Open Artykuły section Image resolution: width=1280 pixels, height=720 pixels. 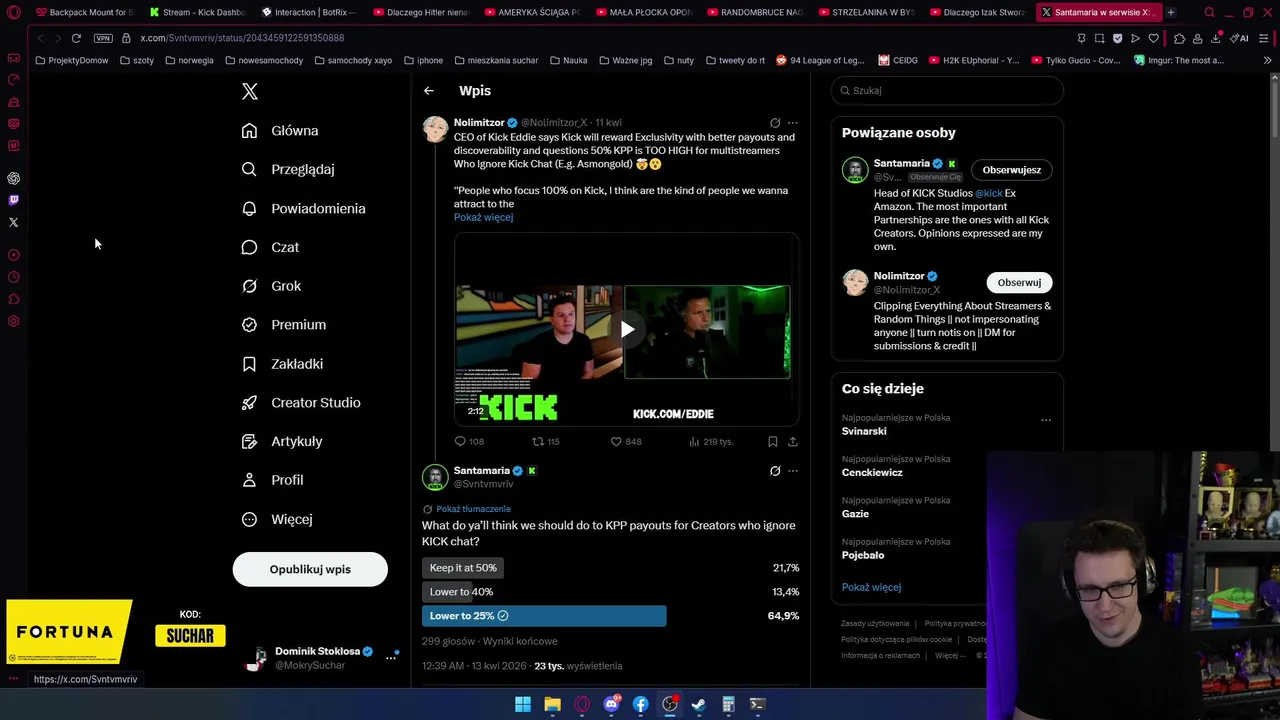(x=282, y=441)
